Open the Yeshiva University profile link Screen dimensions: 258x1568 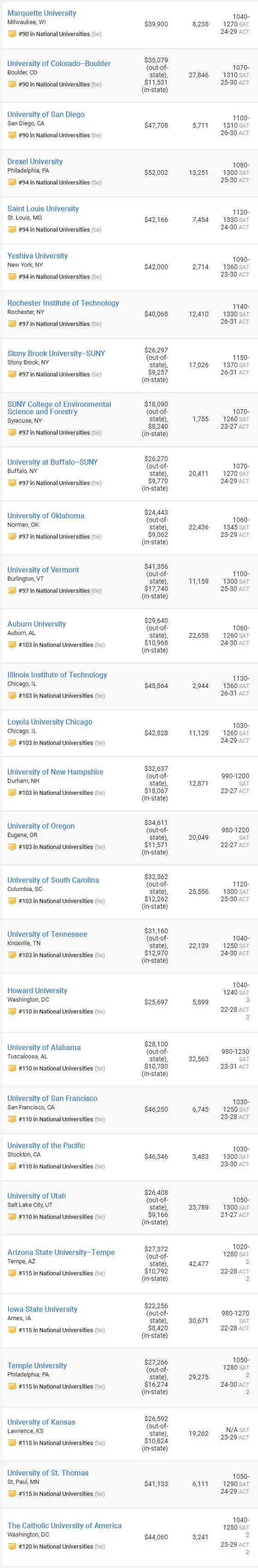click(x=38, y=256)
